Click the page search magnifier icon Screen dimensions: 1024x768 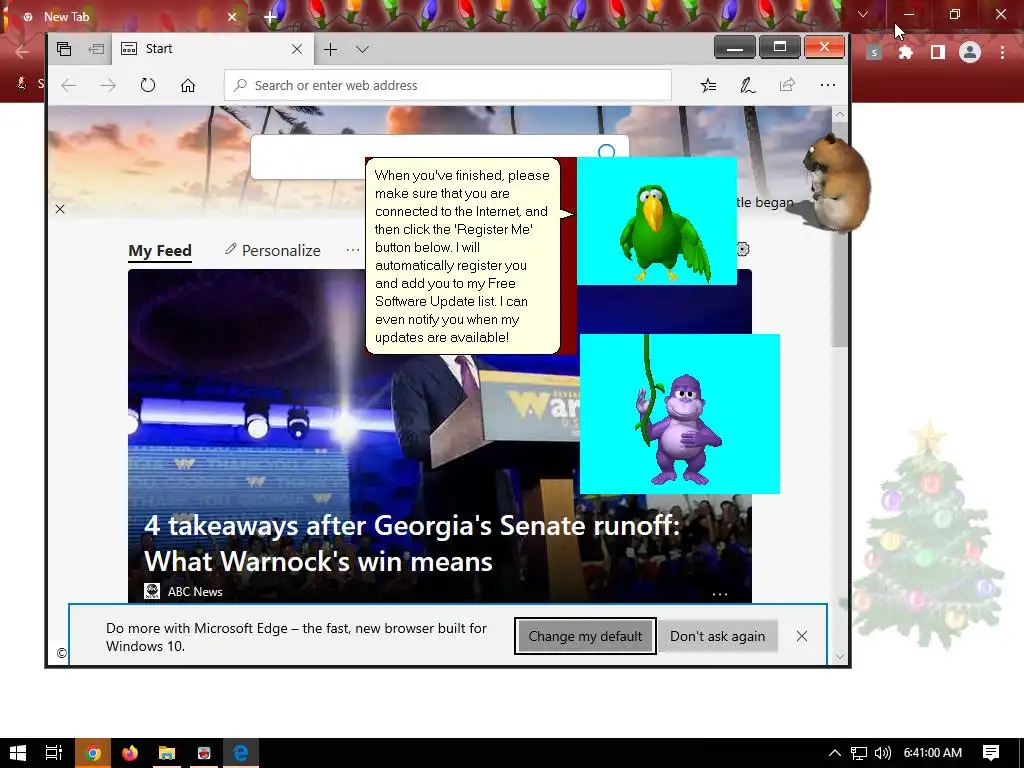[606, 152]
